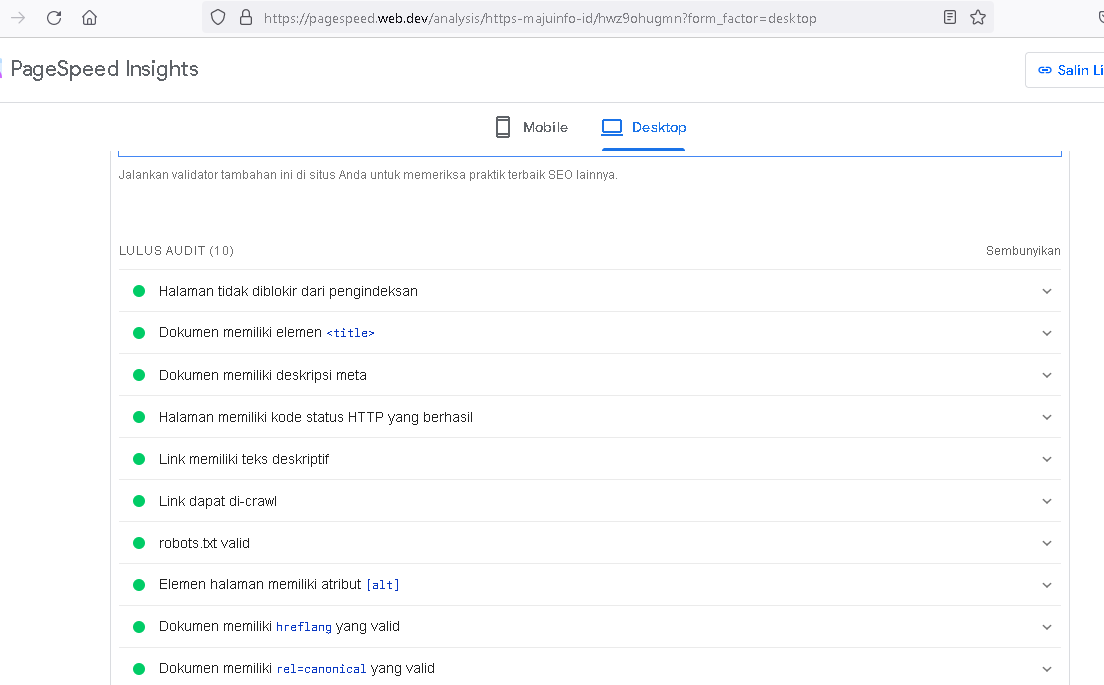The height and width of the screenshot is (685, 1104).
Task: Switch to the Mobile tab
Action: [532, 127]
